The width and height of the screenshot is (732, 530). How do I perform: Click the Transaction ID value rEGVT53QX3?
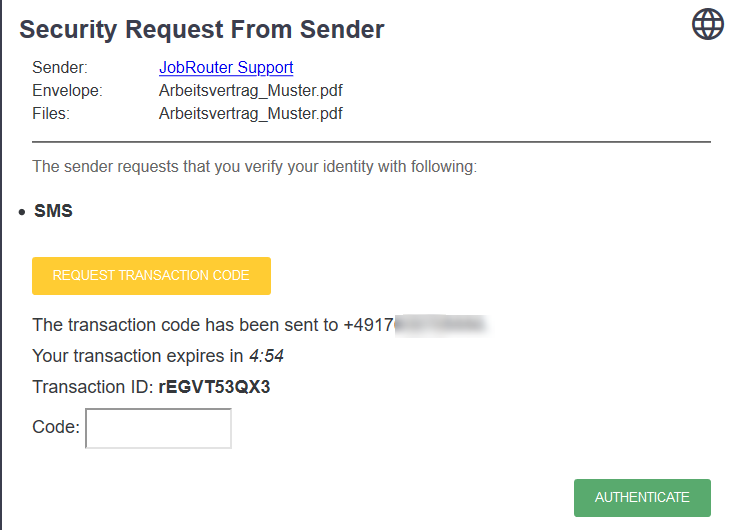pos(215,387)
